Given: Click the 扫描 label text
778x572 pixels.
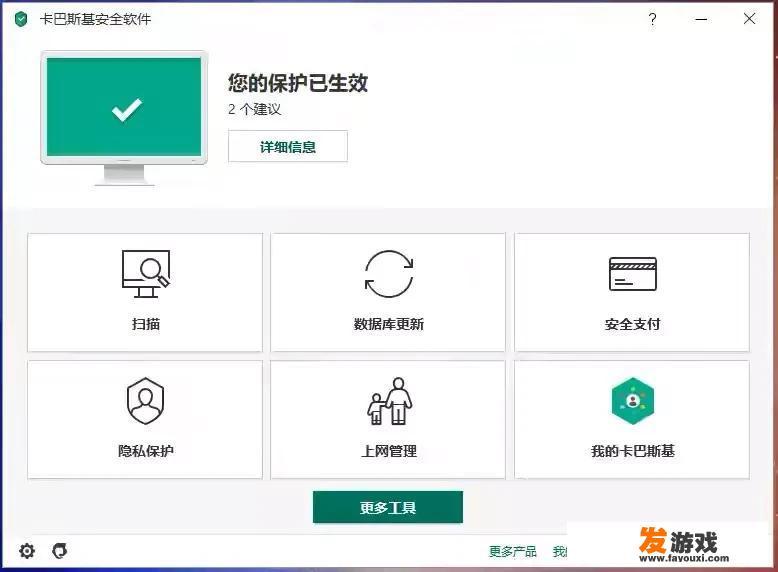Looking at the screenshot, I should [146, 324].
